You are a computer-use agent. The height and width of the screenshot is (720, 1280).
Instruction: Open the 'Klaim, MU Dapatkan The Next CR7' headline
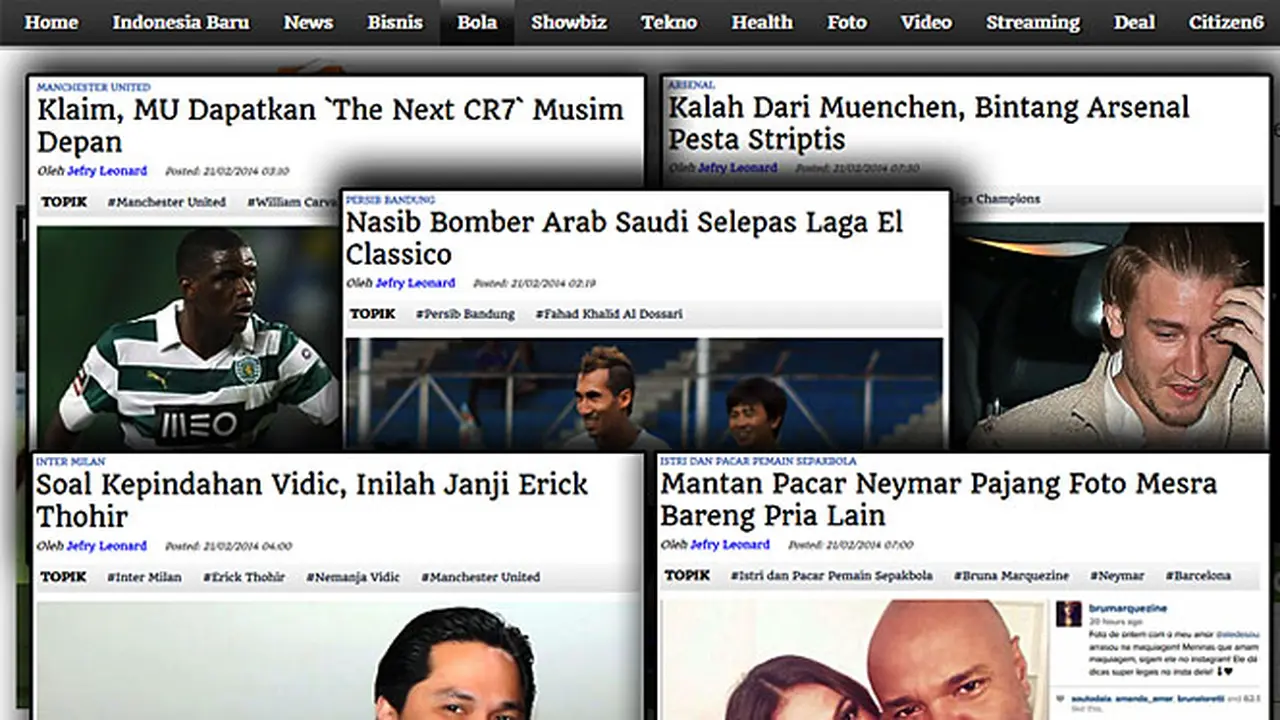330,125
